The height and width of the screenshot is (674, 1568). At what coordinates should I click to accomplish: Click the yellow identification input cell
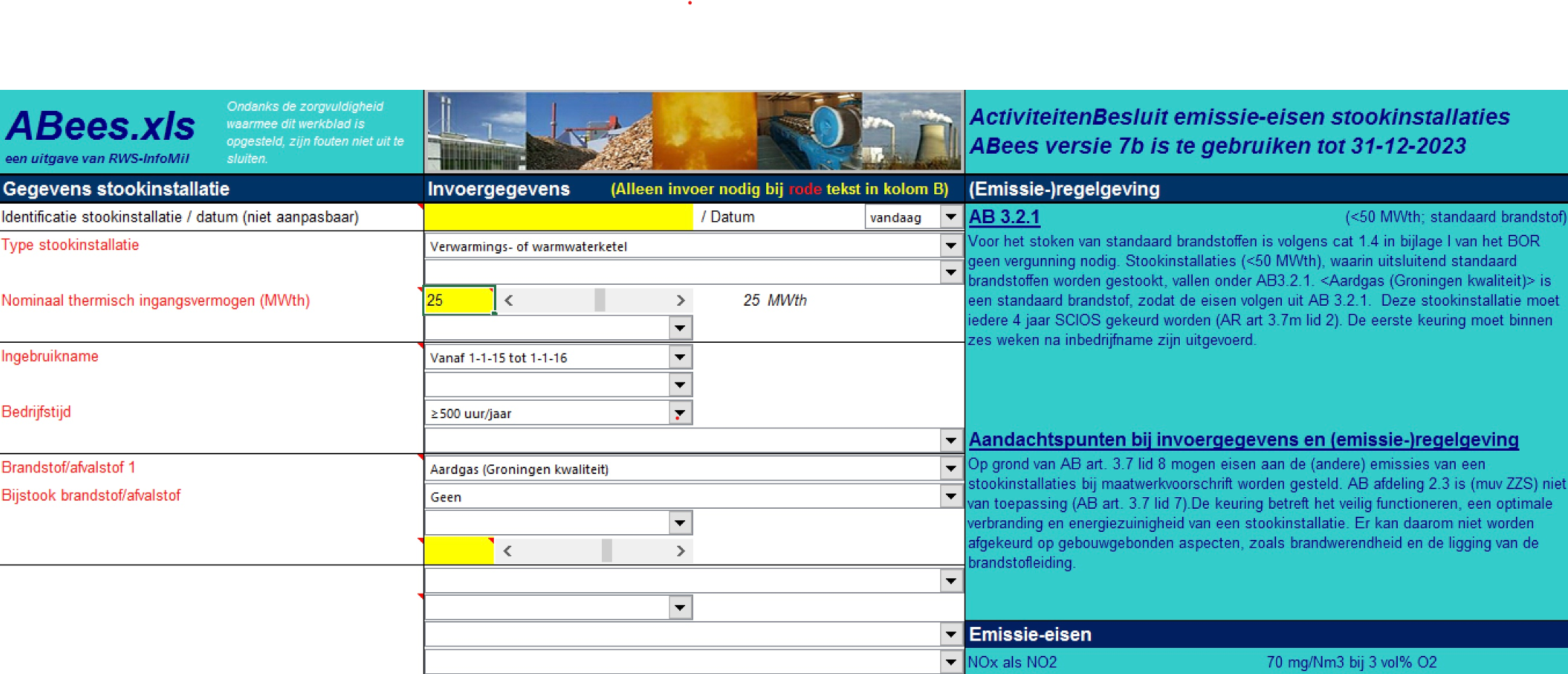[x=558, y=217]
